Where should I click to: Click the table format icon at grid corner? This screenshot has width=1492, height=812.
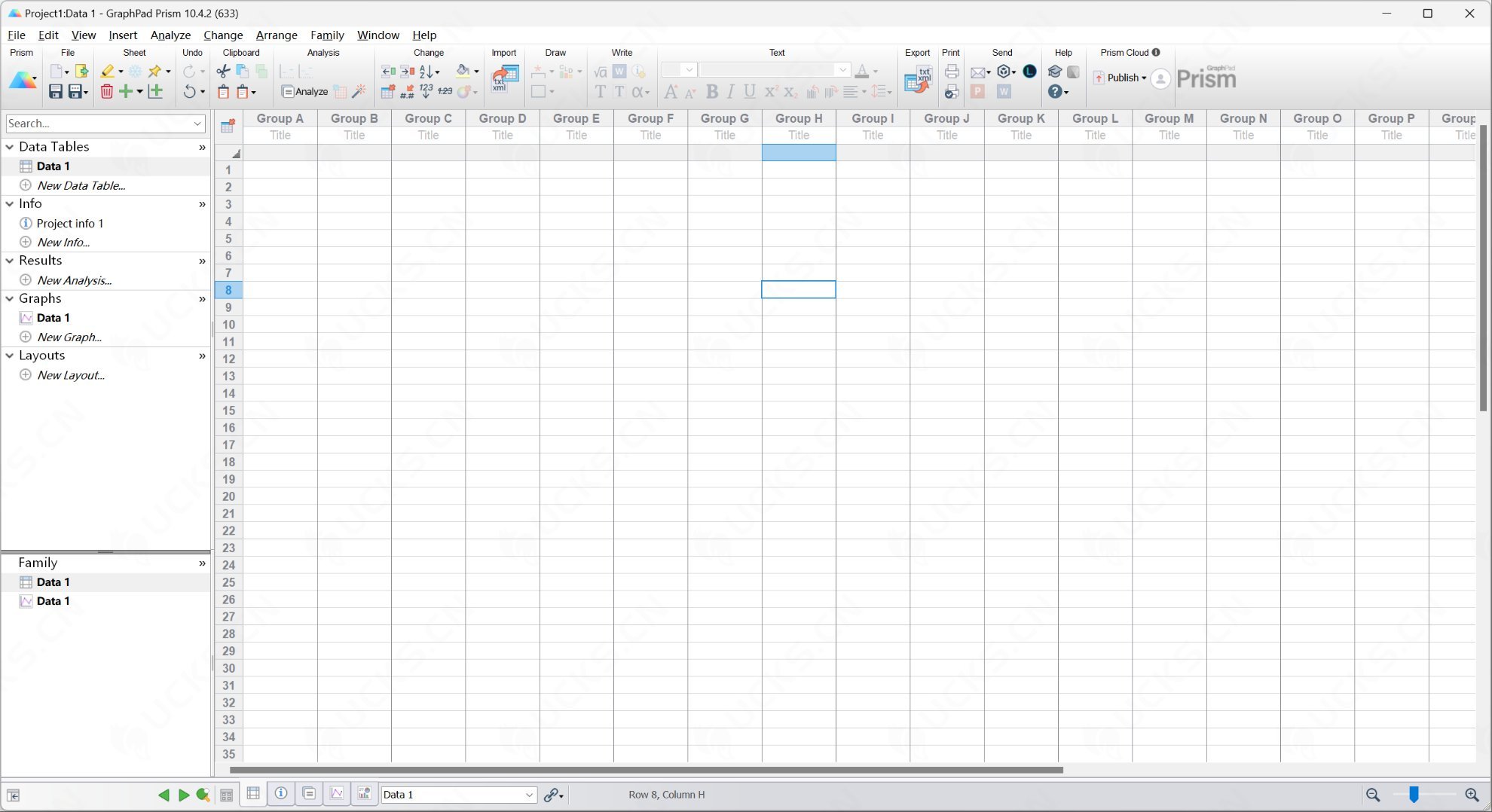point(228,127)
